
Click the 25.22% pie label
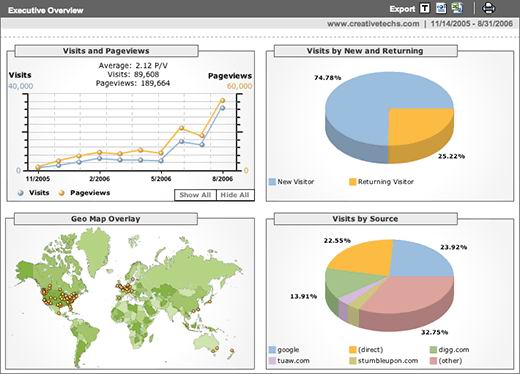point(451,156)
